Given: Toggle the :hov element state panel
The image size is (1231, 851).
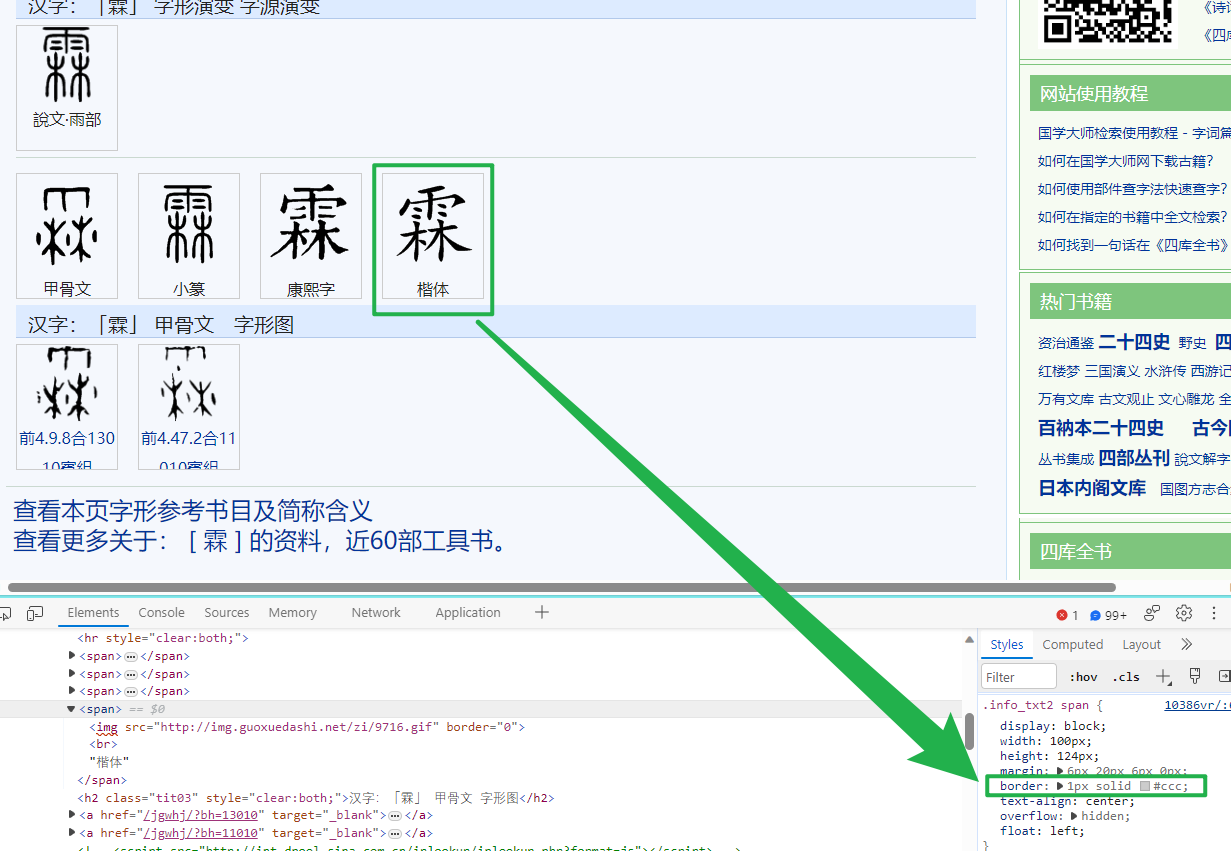Looking at the screenshot, I should (1084, 677).
